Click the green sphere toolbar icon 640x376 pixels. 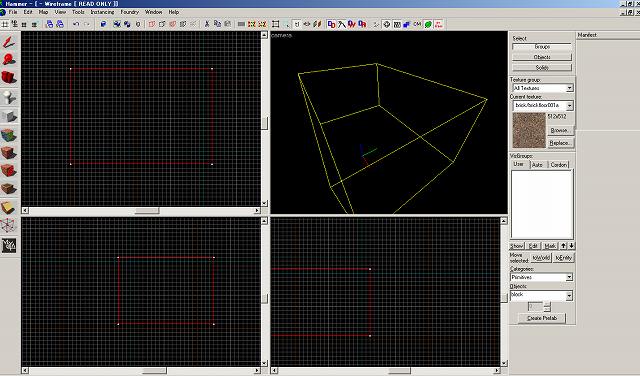pyautogui.click(x=428, y=24)
